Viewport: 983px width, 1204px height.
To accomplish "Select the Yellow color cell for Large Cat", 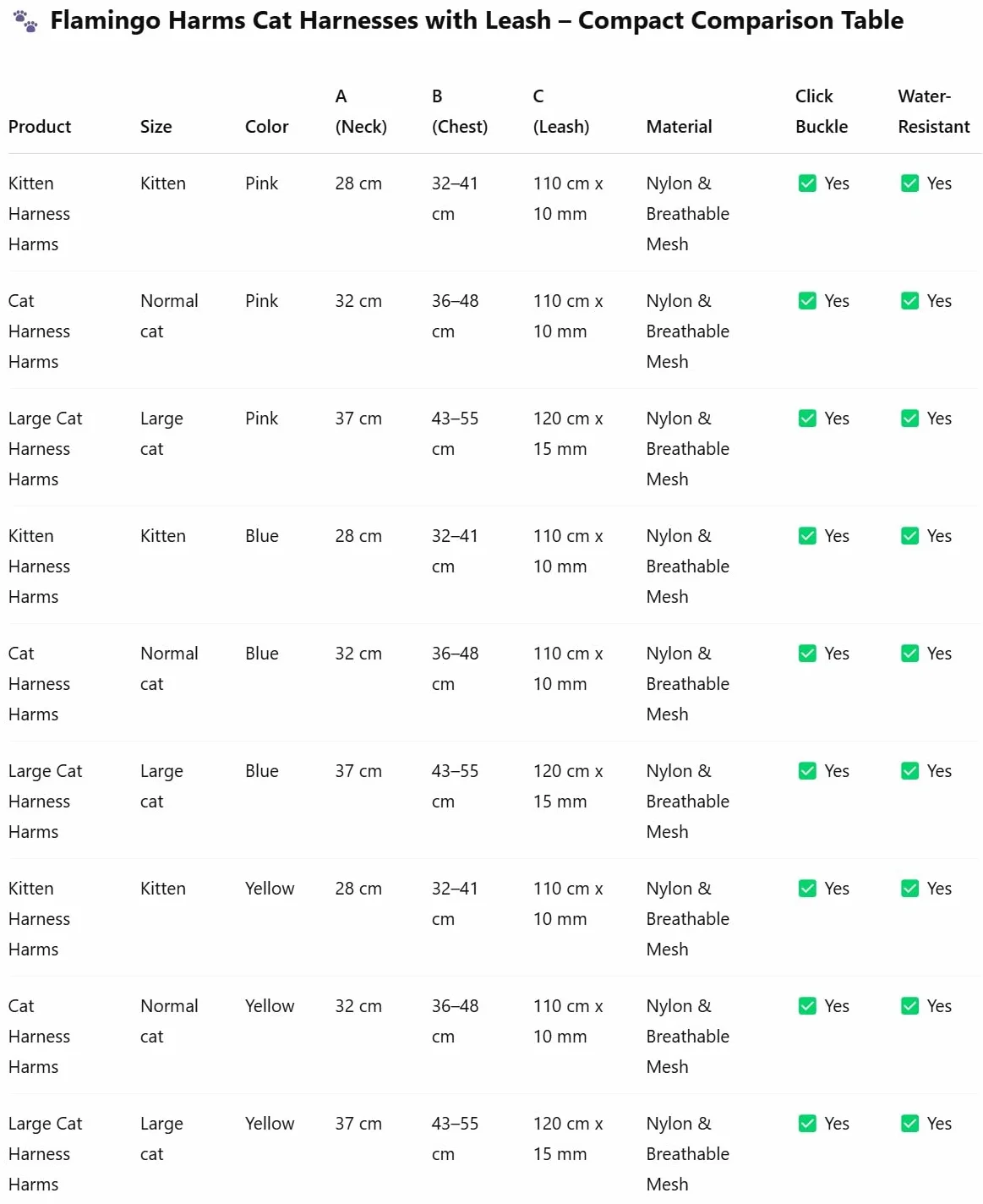I will click(270, 1124).
